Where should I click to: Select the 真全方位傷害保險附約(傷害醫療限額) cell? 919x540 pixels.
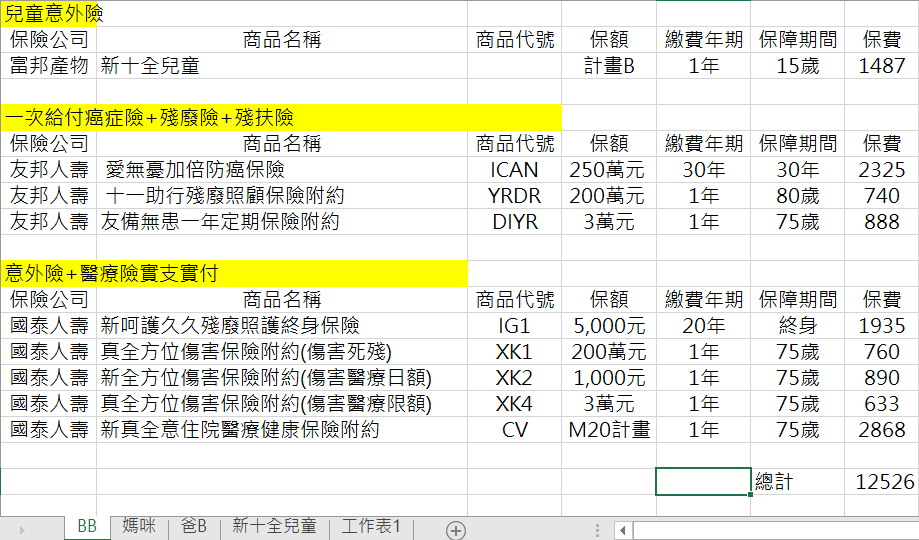(x=282, y=403)
